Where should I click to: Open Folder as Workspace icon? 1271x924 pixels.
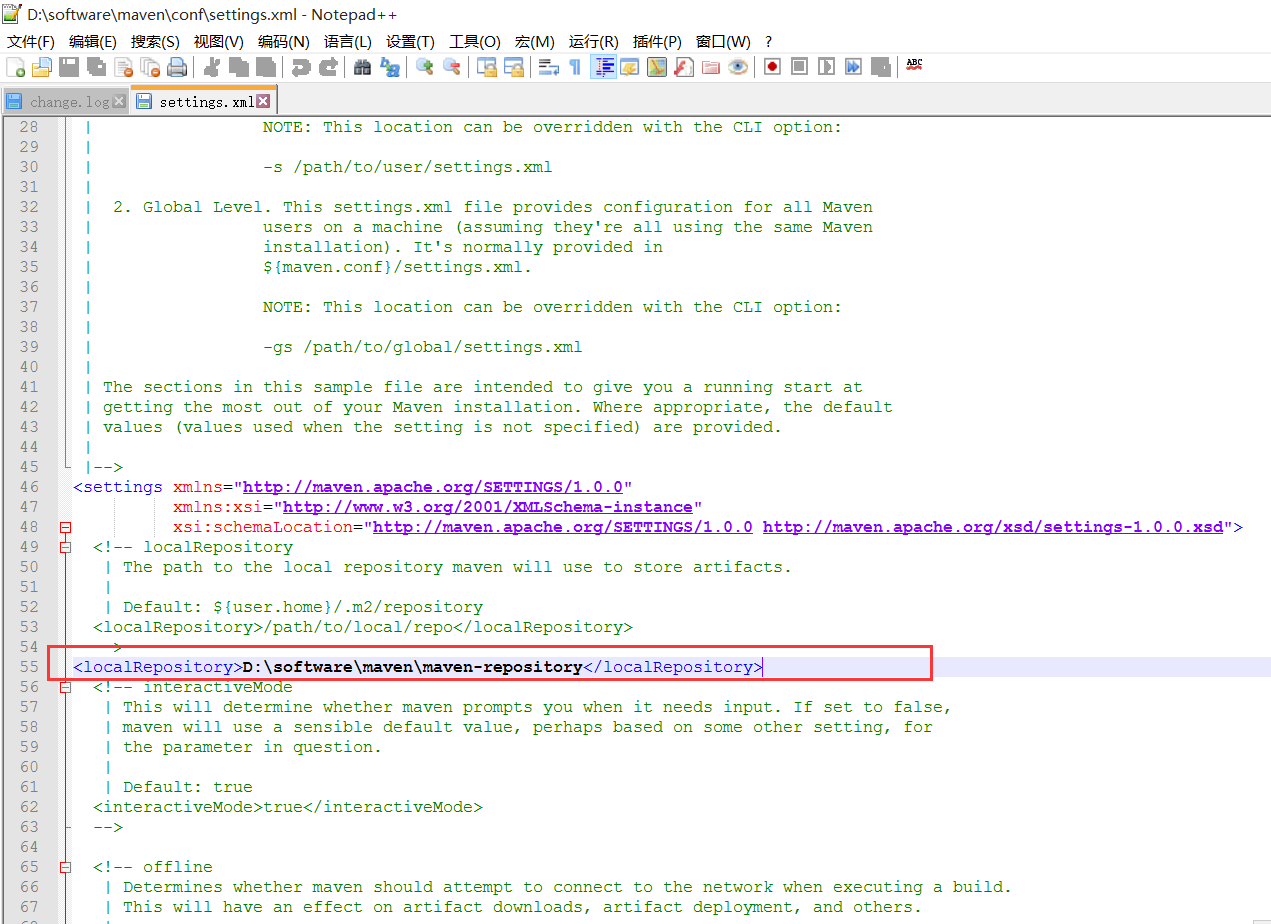click(x=711, y=67)
